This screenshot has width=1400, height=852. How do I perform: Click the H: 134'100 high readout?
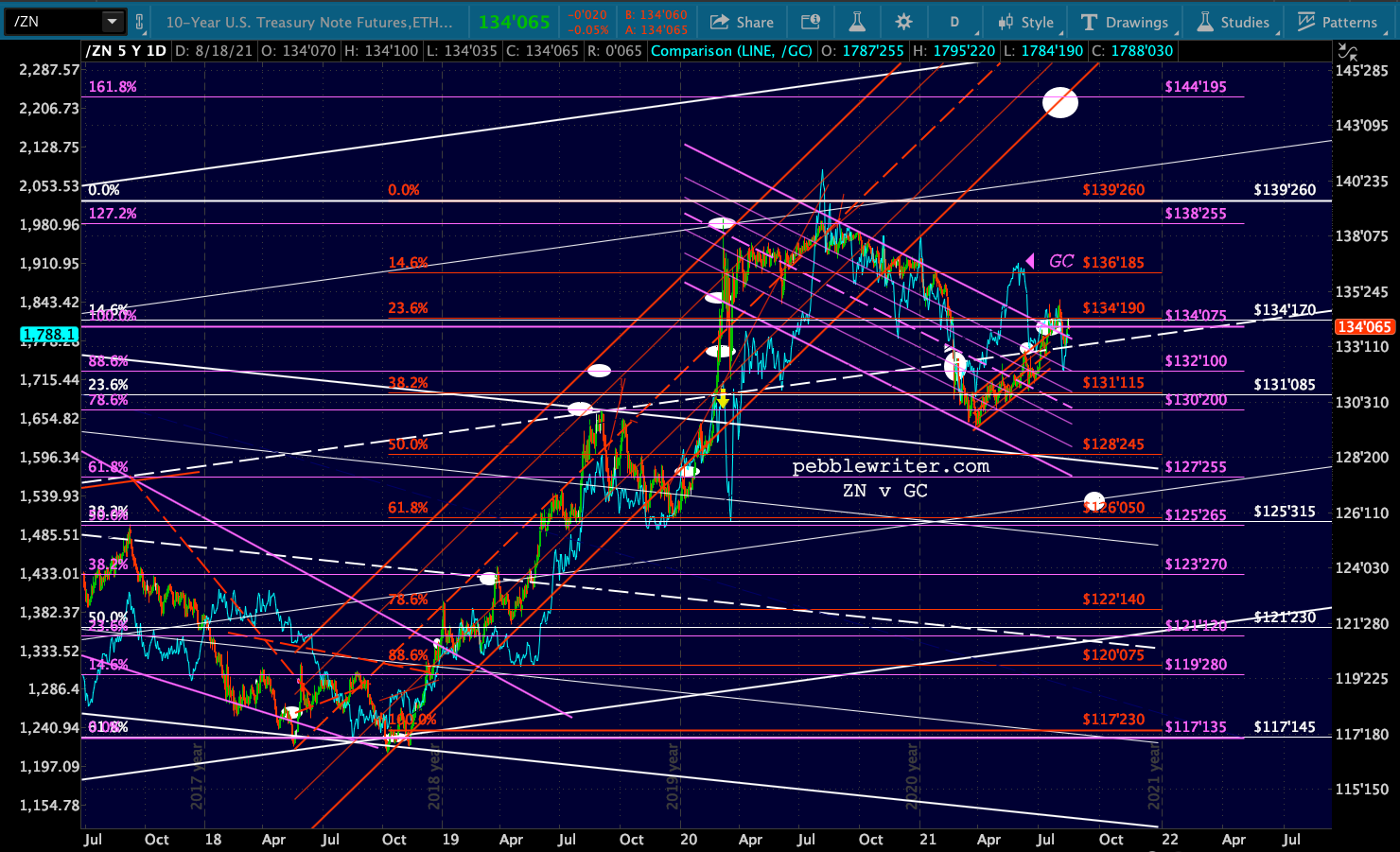[380, 51]
